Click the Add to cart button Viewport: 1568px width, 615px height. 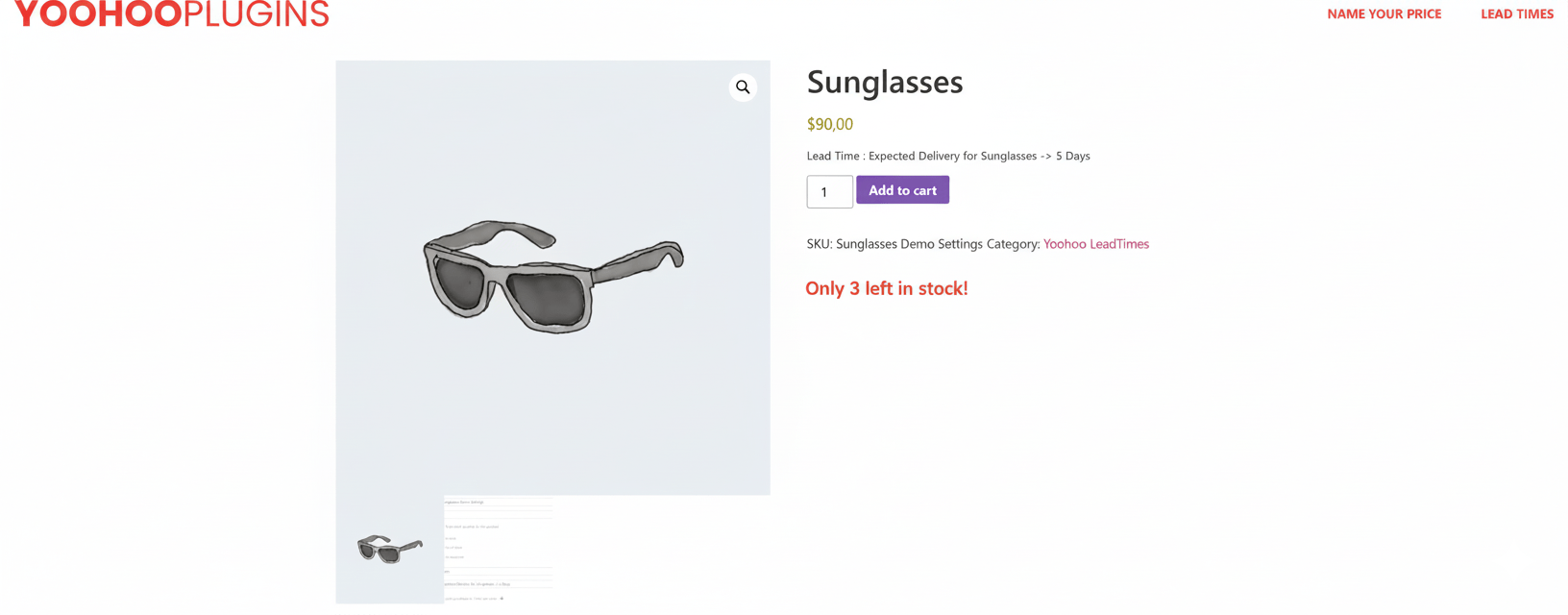tap(901, 189)
